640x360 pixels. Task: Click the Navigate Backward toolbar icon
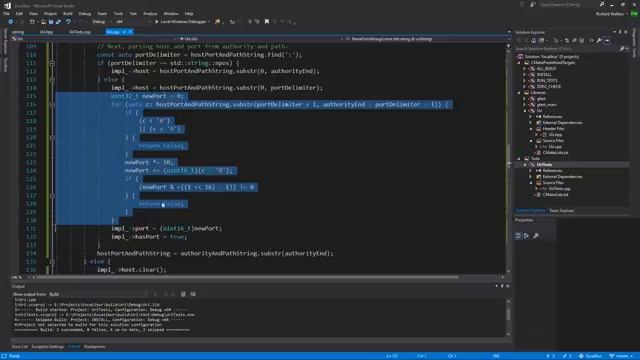pos(11,22)
